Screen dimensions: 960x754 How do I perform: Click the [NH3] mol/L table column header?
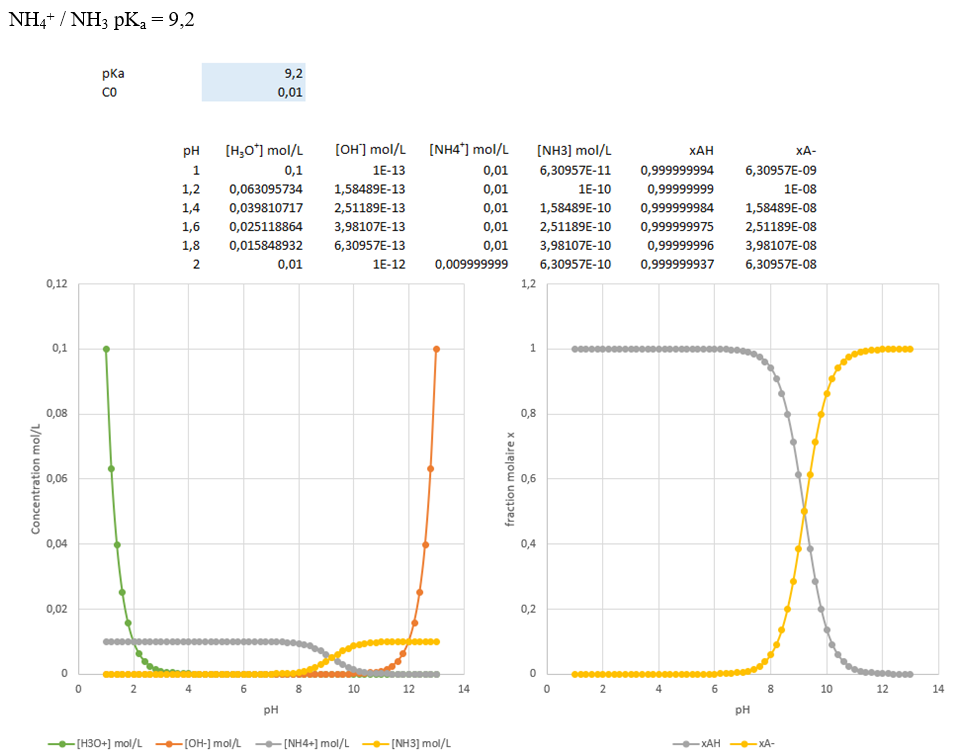click(574, 150)
